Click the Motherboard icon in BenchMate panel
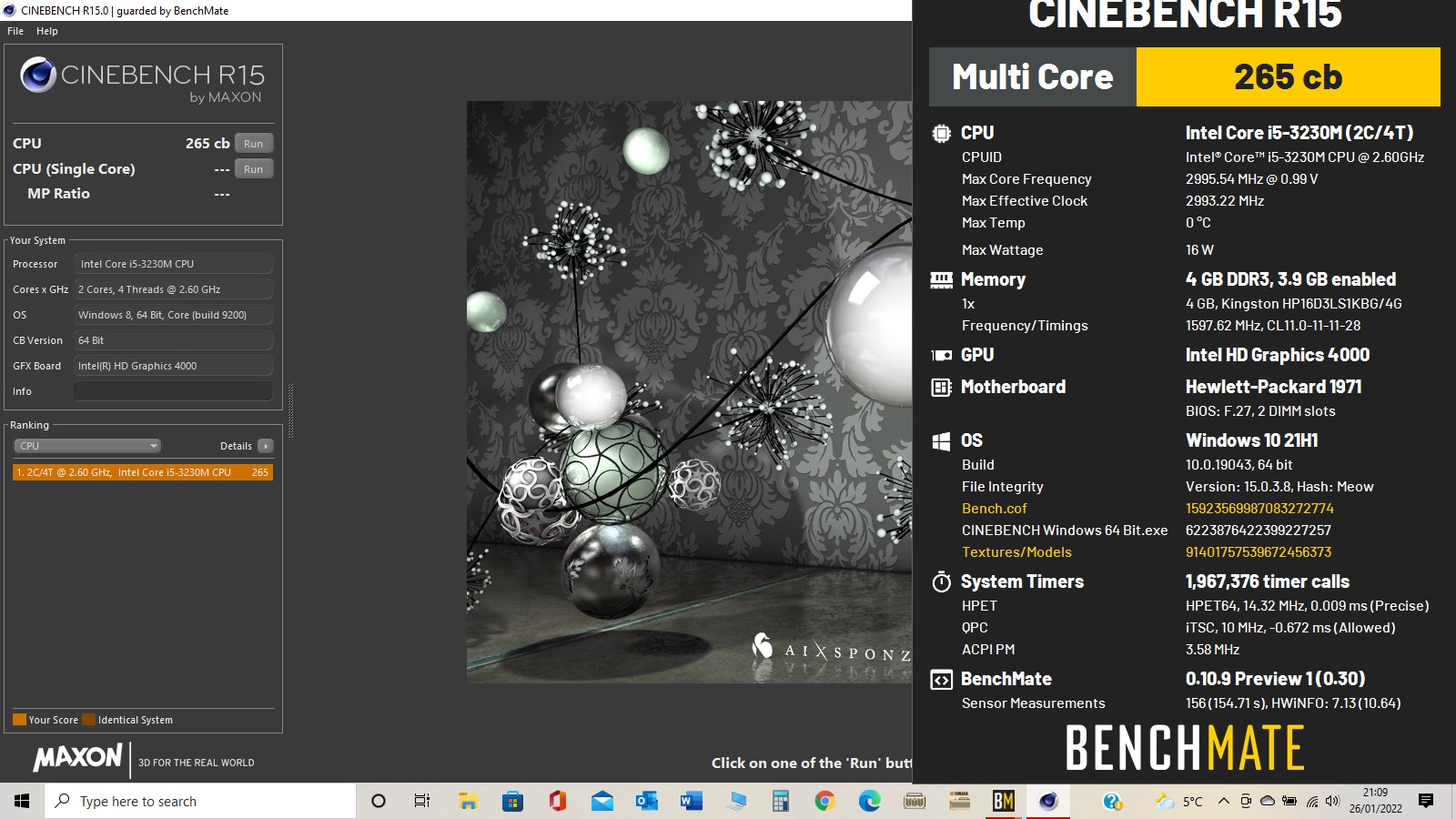The width and height of the screenshot is (1456, 819). (941, 387)
